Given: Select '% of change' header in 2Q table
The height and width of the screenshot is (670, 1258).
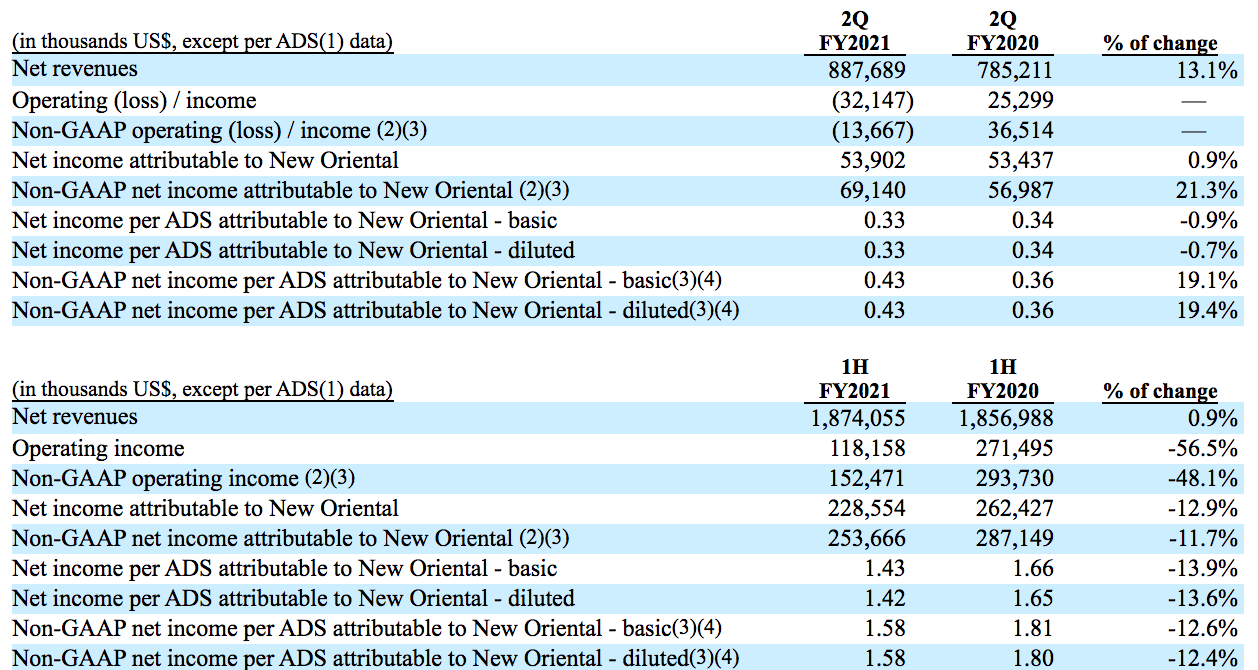Looking at the screenshot, I should pos(1160,43).
